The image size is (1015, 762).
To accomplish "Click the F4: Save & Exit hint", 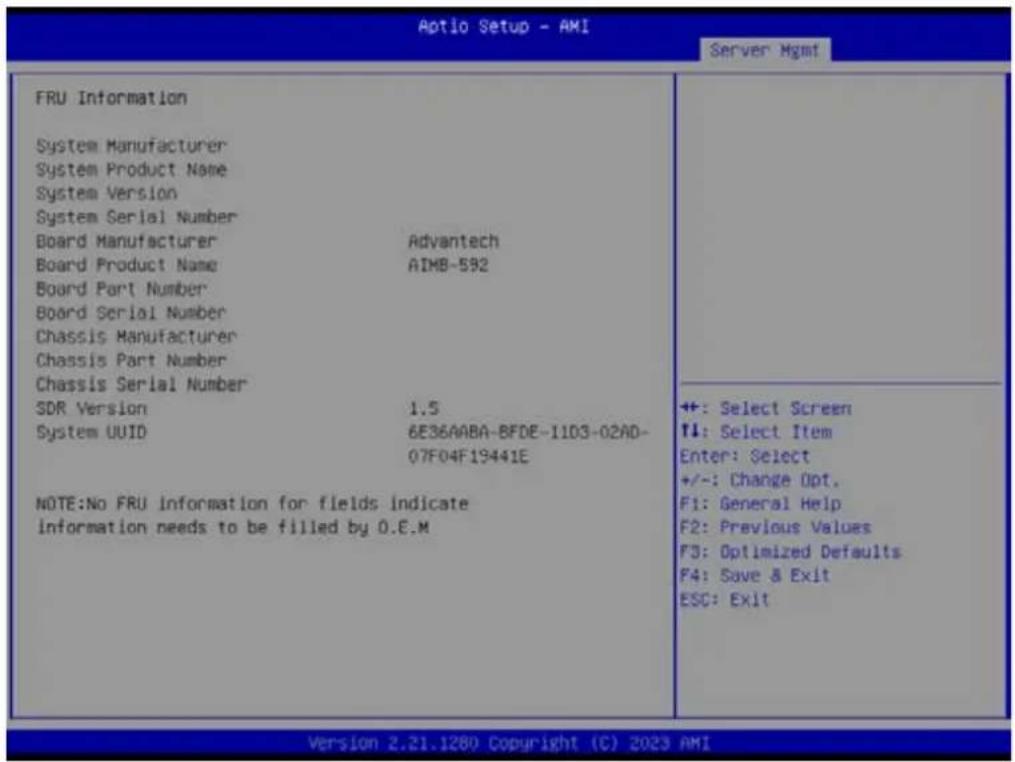I will (x=755, y=575).
